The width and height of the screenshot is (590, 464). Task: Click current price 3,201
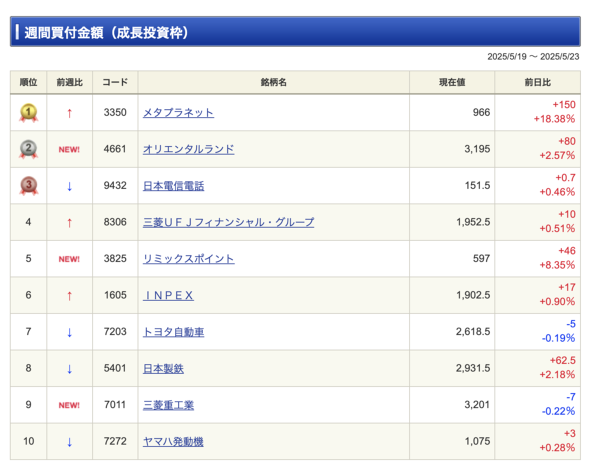[x=477, y=404]
